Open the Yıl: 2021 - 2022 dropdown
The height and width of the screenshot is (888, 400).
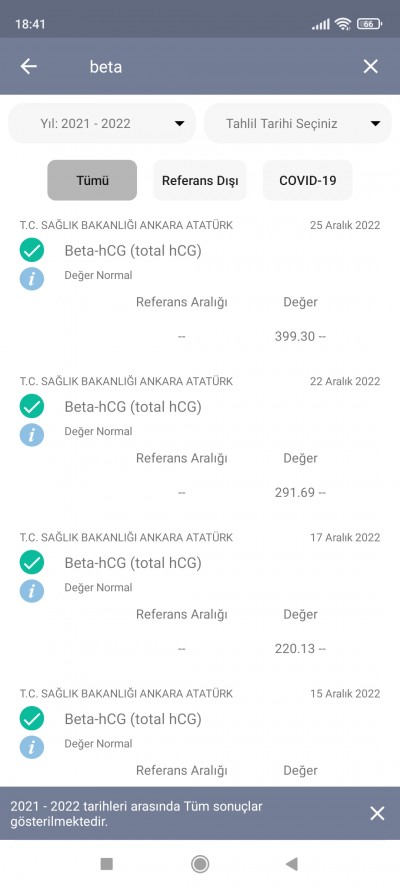point(102,123)
